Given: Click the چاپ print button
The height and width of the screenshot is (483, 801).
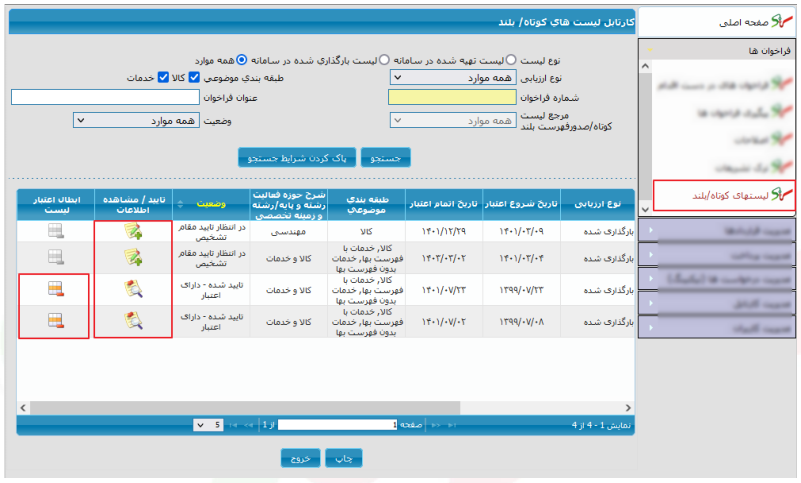Looking at the screenshot, I should [x=343, y=458].
